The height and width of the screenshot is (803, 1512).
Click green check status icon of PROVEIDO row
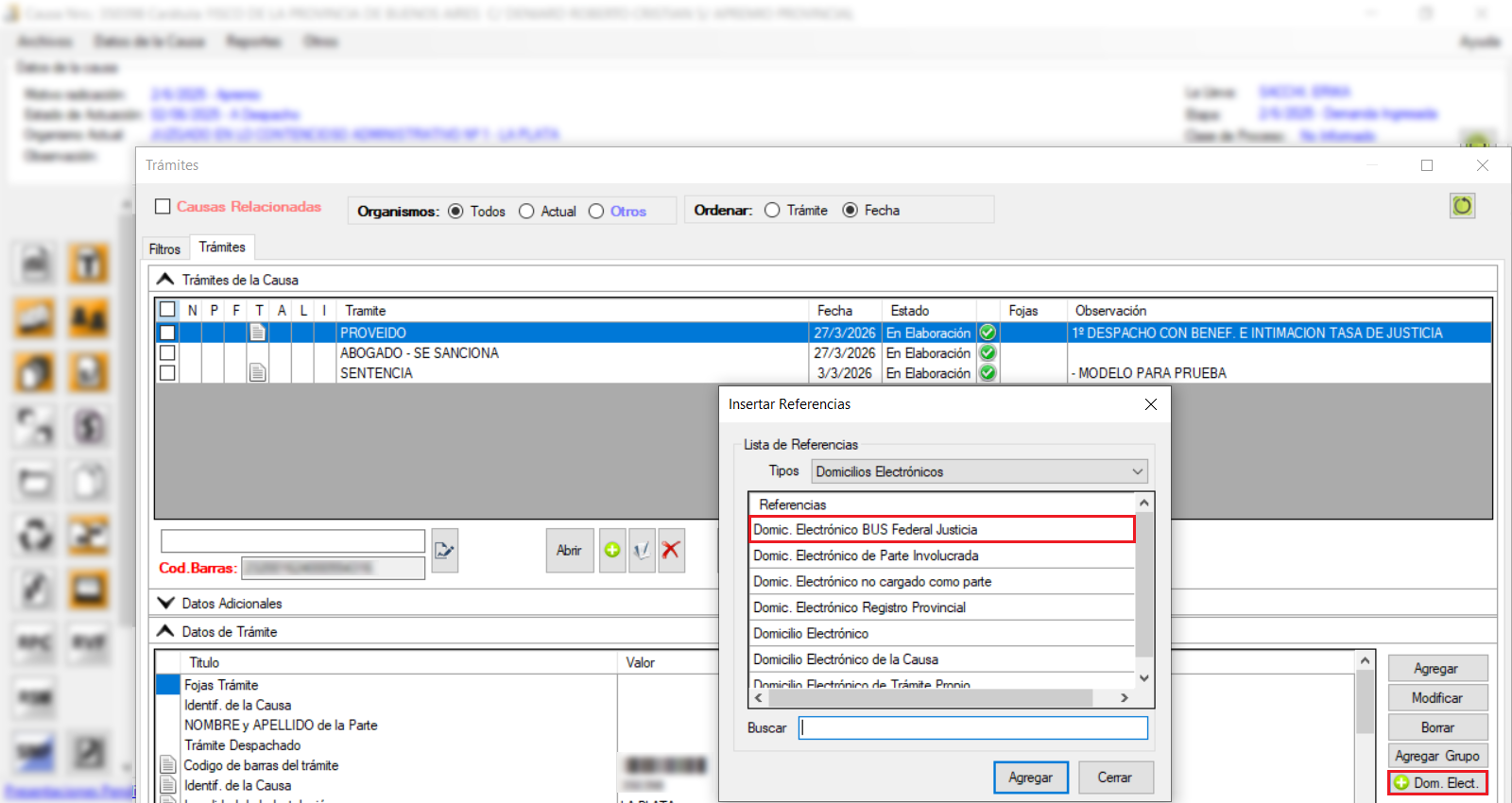(x=988, y=333)
